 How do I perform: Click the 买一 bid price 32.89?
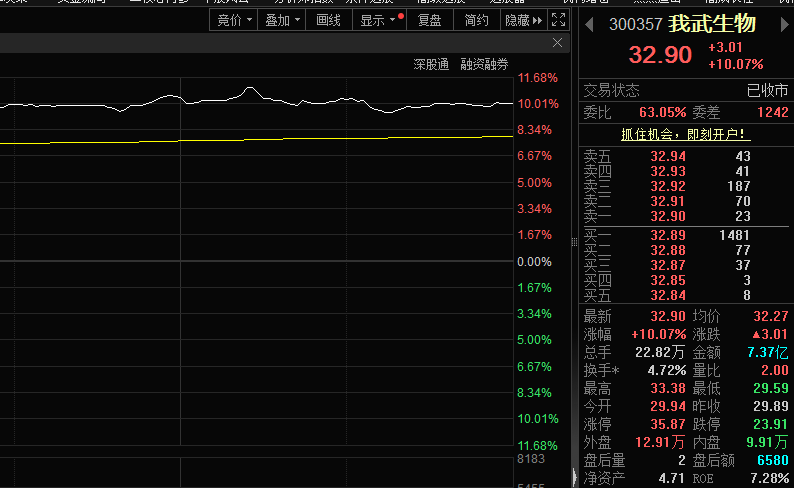(x=668, y=234)
